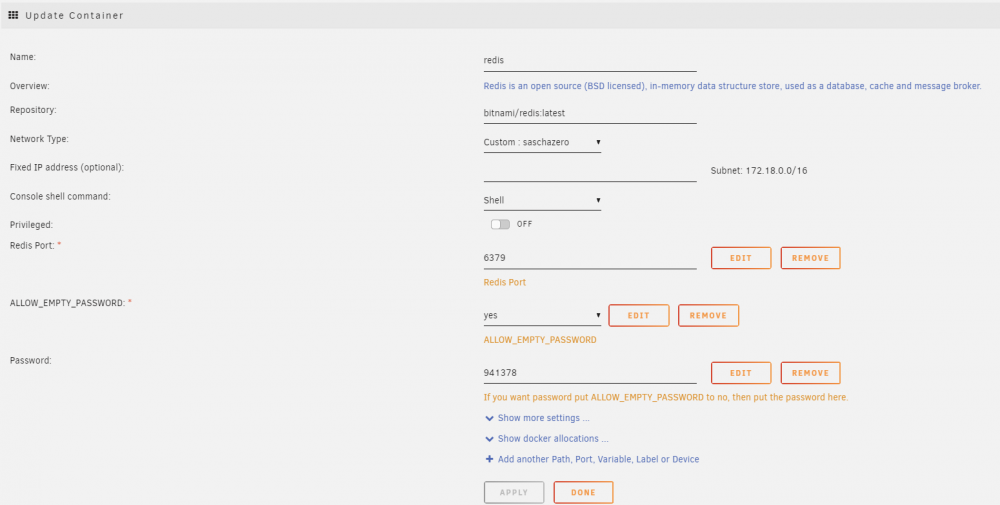Remove the ALLOW_EMPTY_PASSWORD variable

point(708,316)
